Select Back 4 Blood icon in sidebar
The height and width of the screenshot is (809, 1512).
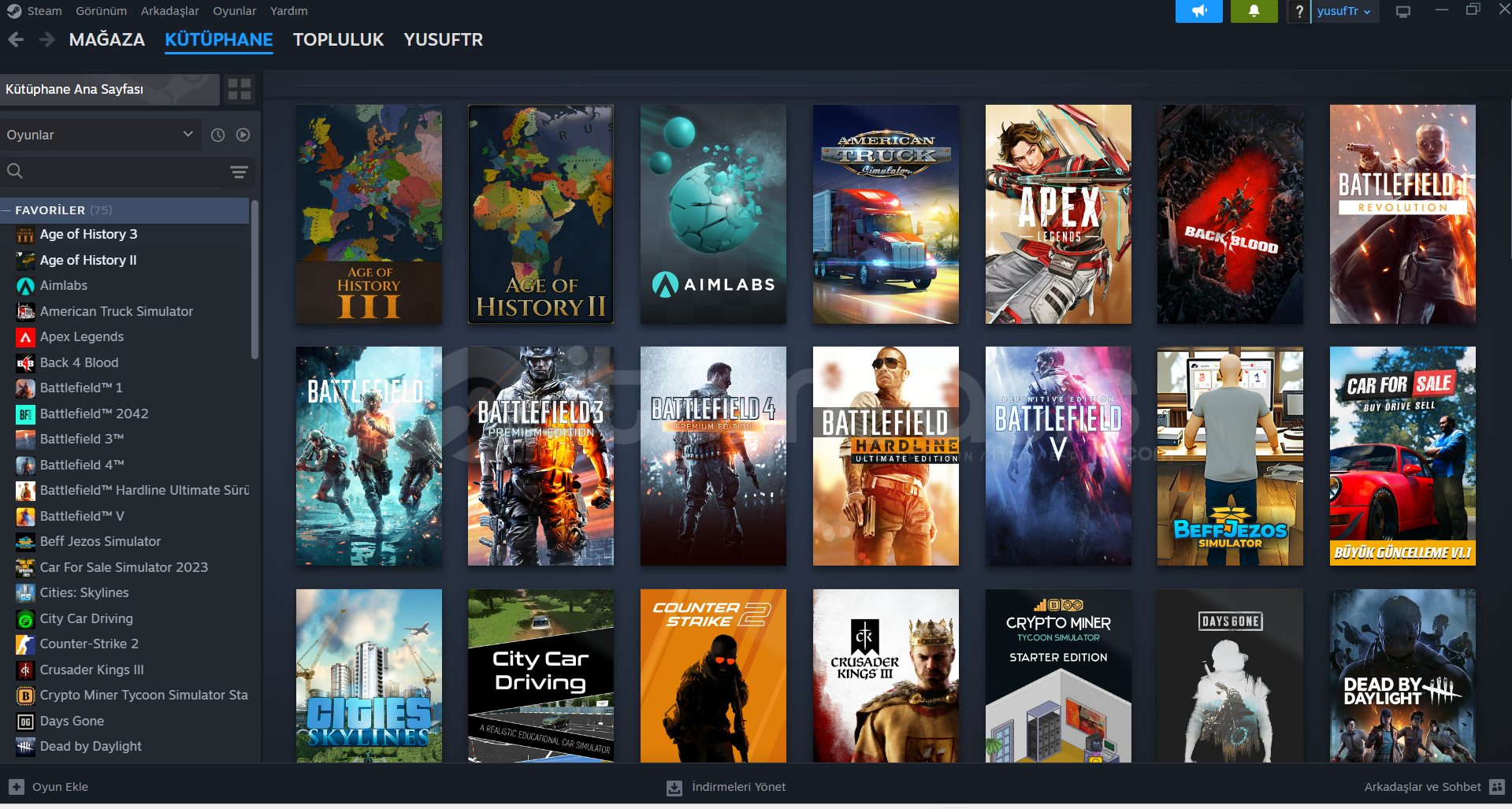tap(26, 363)
